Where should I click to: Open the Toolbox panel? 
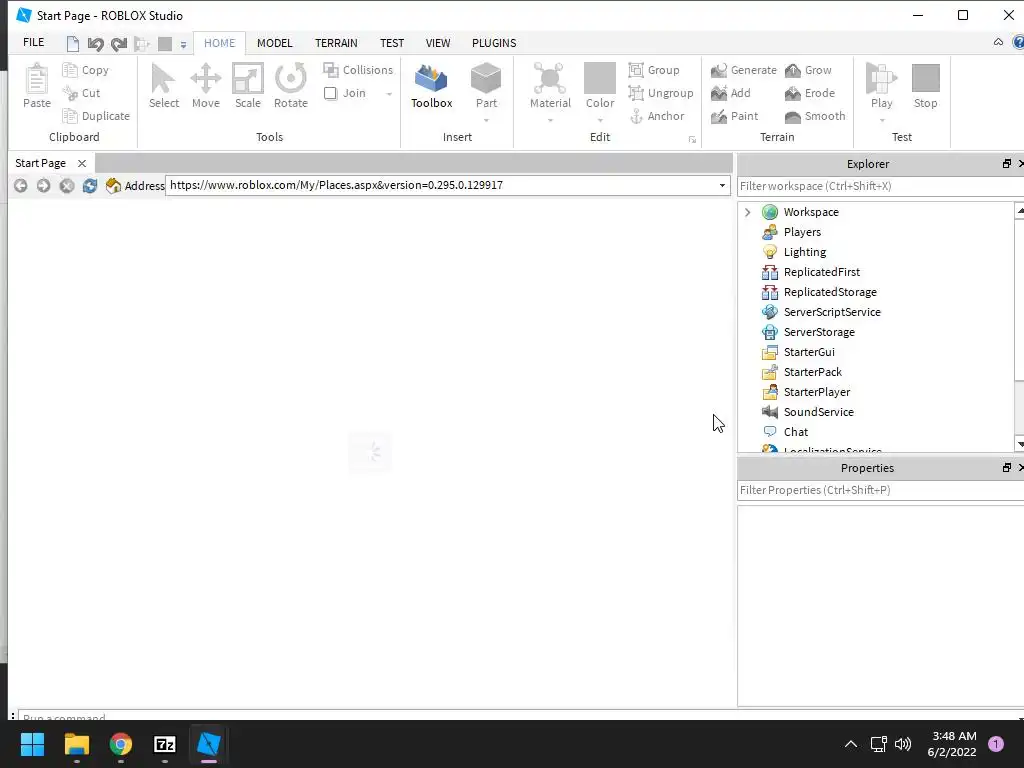tap(431, 86)
